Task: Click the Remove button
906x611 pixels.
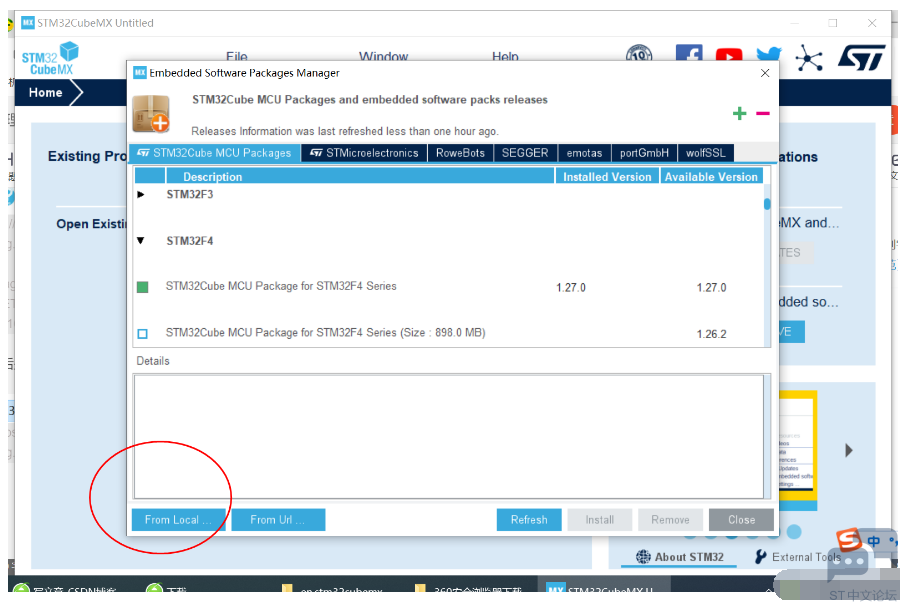Action: [670, 520]
